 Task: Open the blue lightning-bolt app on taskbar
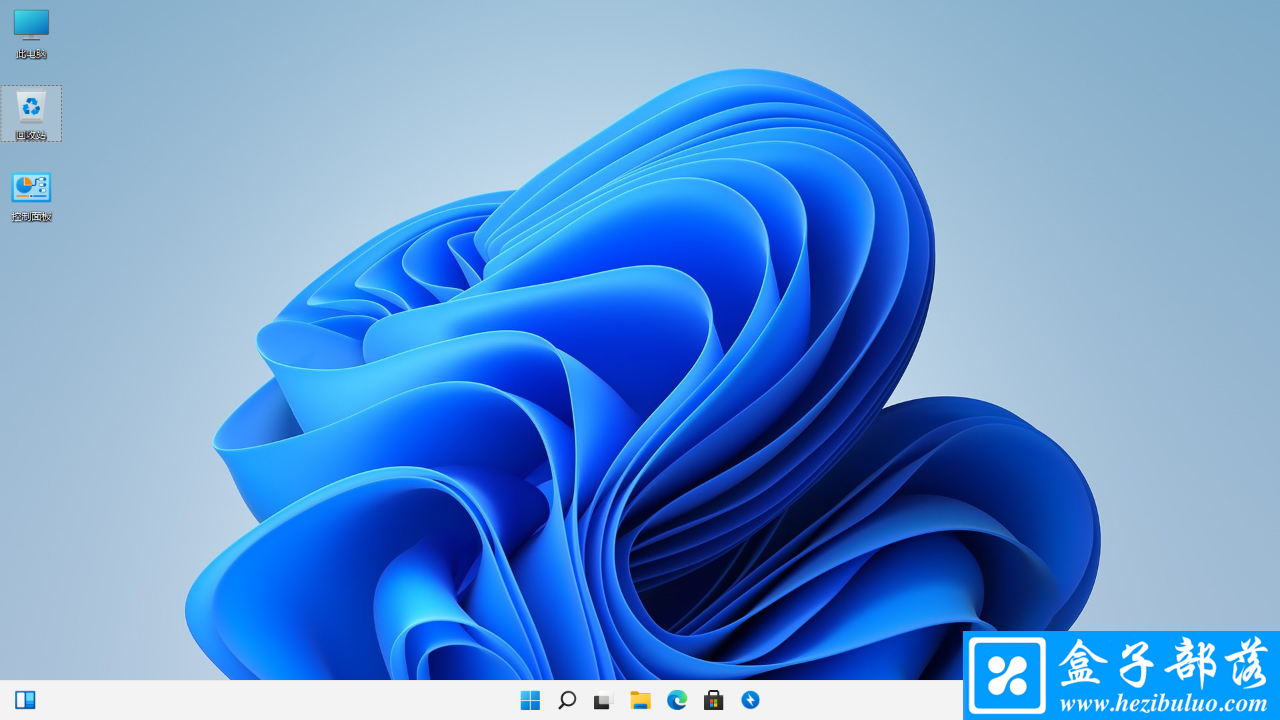point(750,700)
